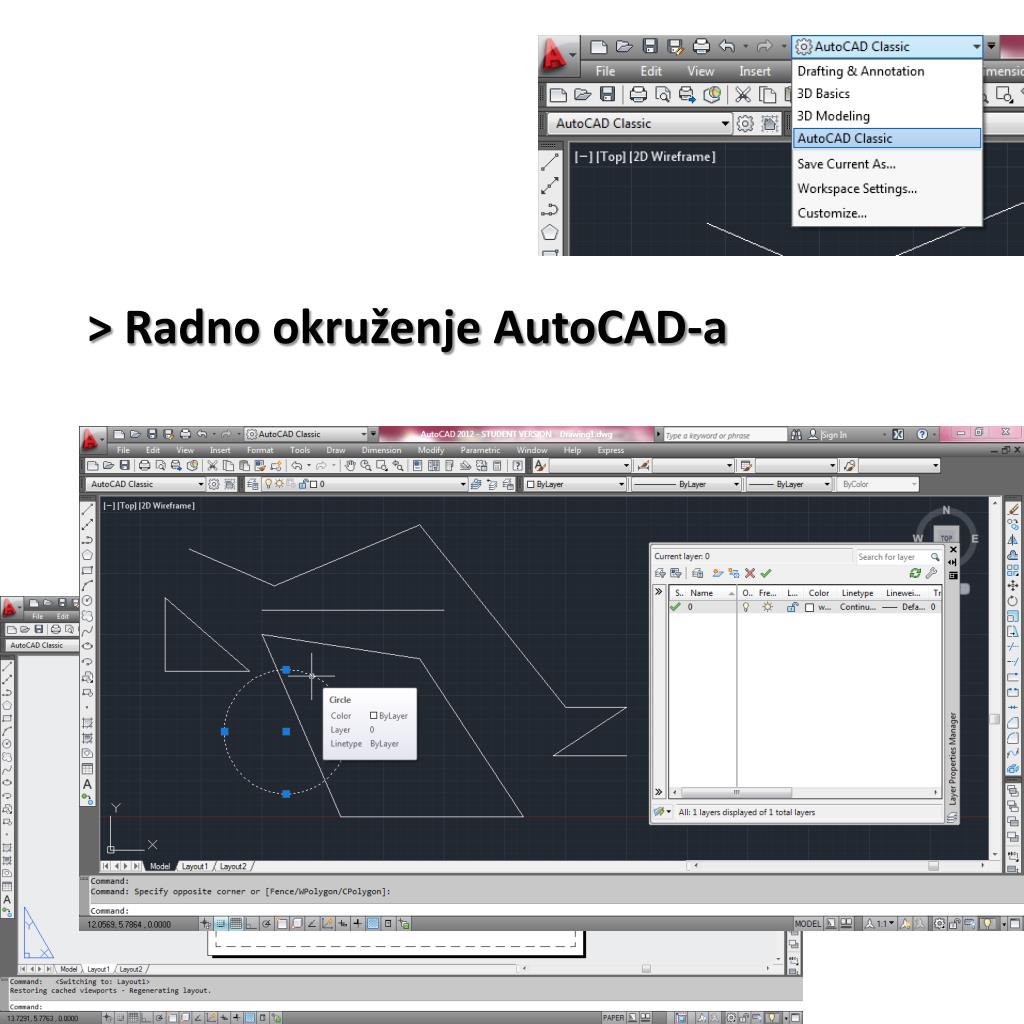Set current layer with green checkmark icon
The width and height of the screenshot is (1024, 1024).
[765, 574]
